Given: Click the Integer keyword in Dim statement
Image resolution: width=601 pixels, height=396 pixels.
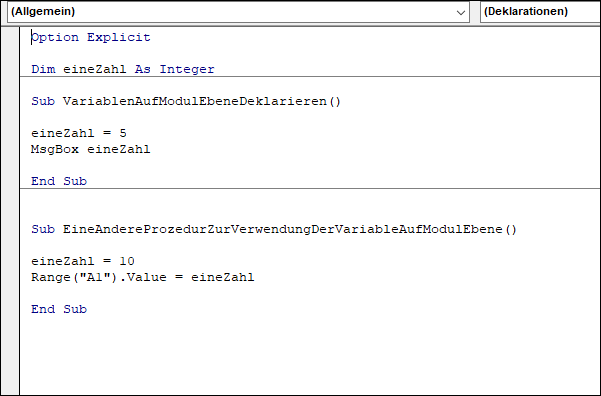Looking at the screenshot, I should coord(187,69).
